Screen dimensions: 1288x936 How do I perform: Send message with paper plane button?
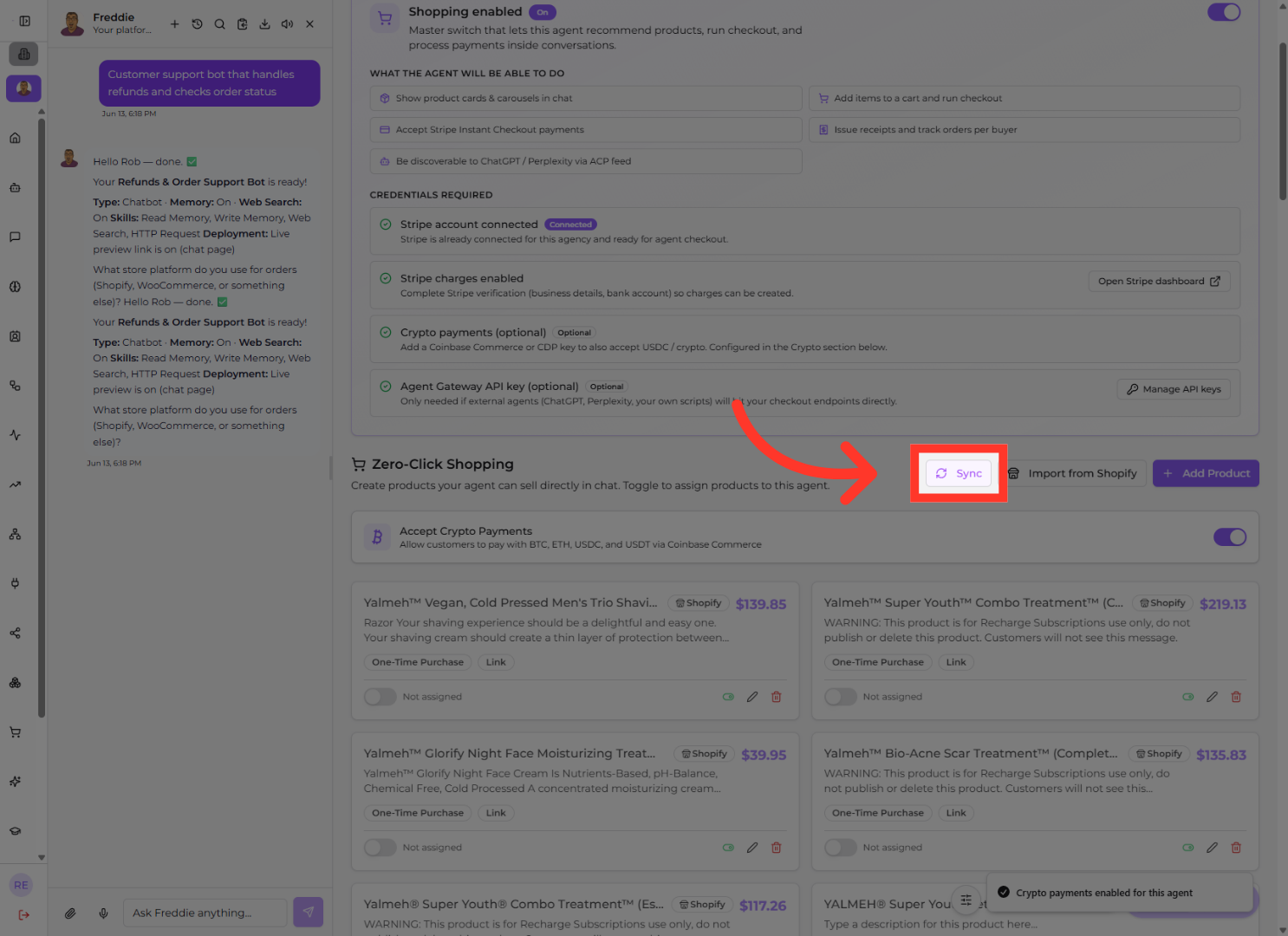pyautogui.click(x=308, y=912)
